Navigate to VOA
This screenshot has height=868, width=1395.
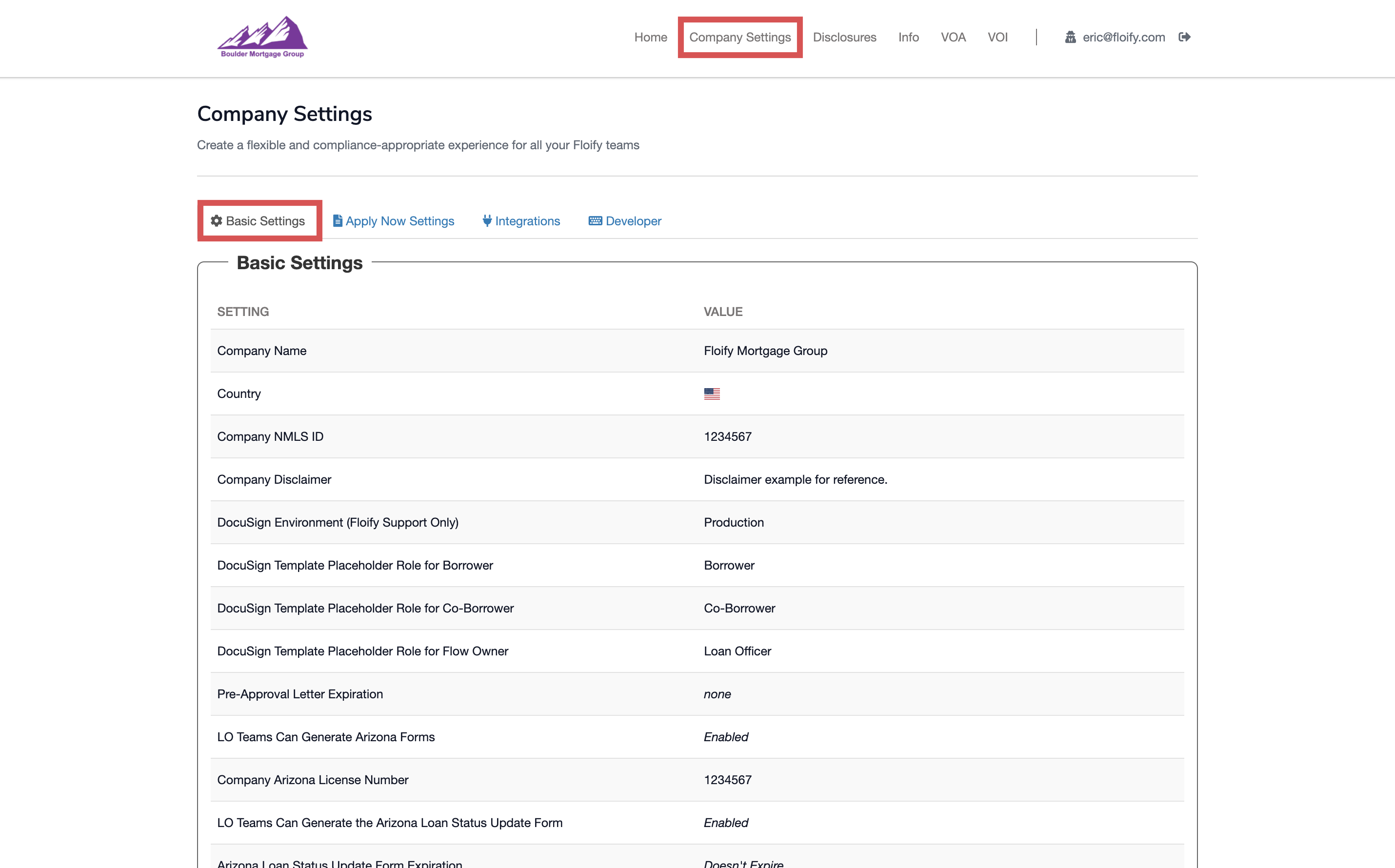pos(953,38)
